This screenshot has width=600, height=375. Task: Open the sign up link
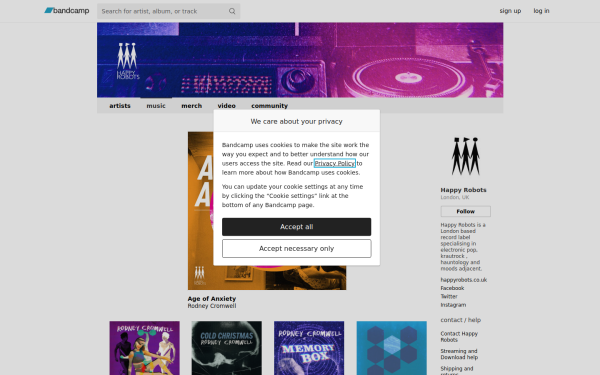(x=510, y=11)
